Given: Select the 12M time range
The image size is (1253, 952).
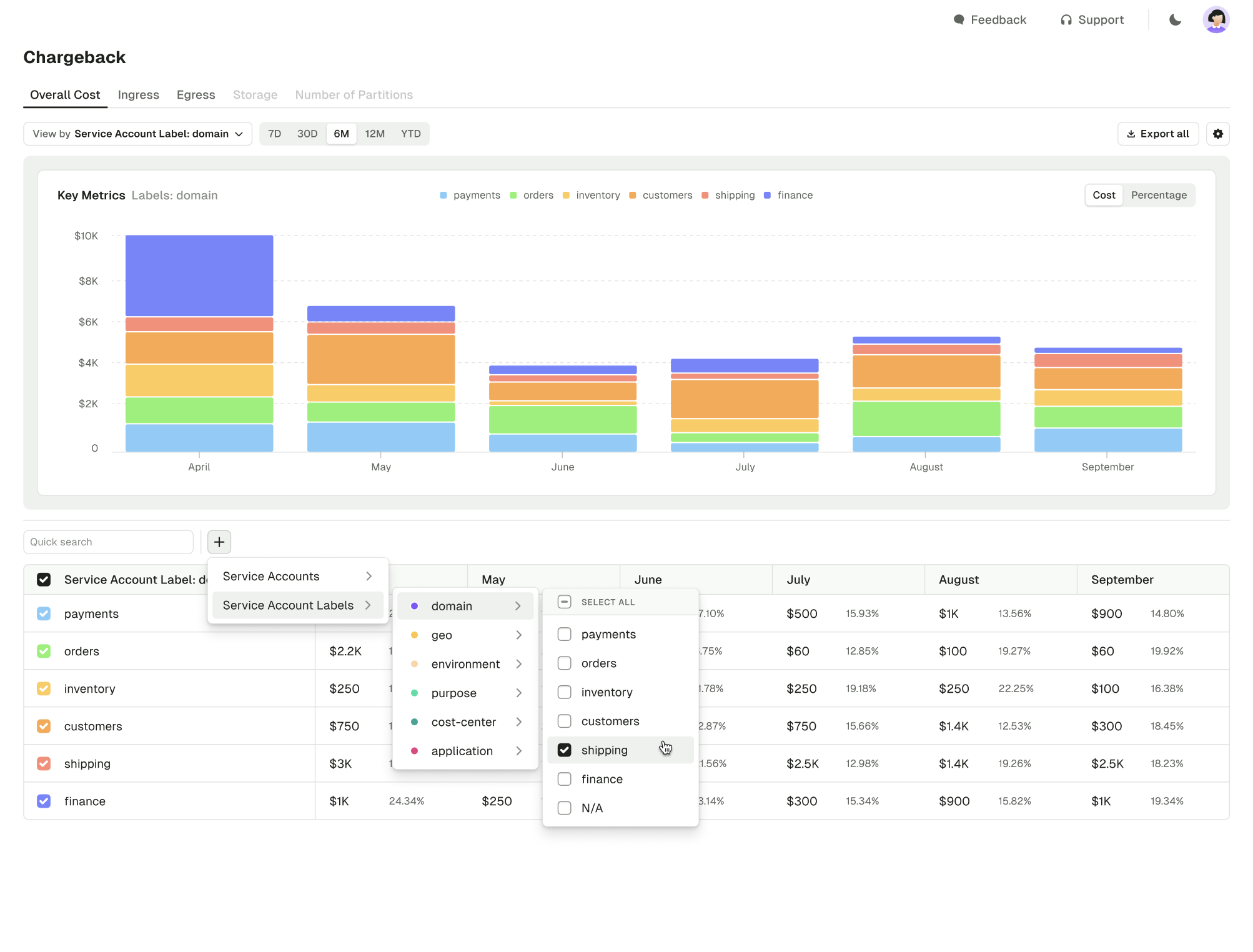Looking at the screenshot, I should pos(375,134).
